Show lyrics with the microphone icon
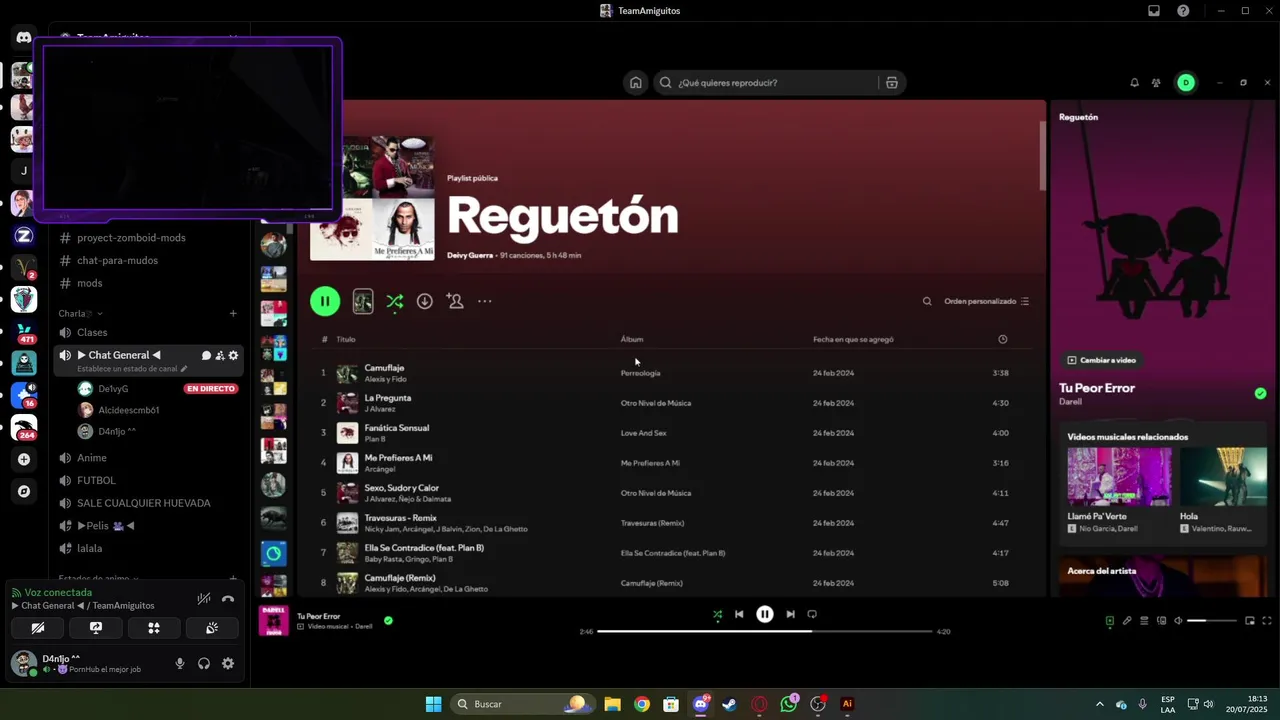The image size is (1280, 720). (x=1127, y=621)
